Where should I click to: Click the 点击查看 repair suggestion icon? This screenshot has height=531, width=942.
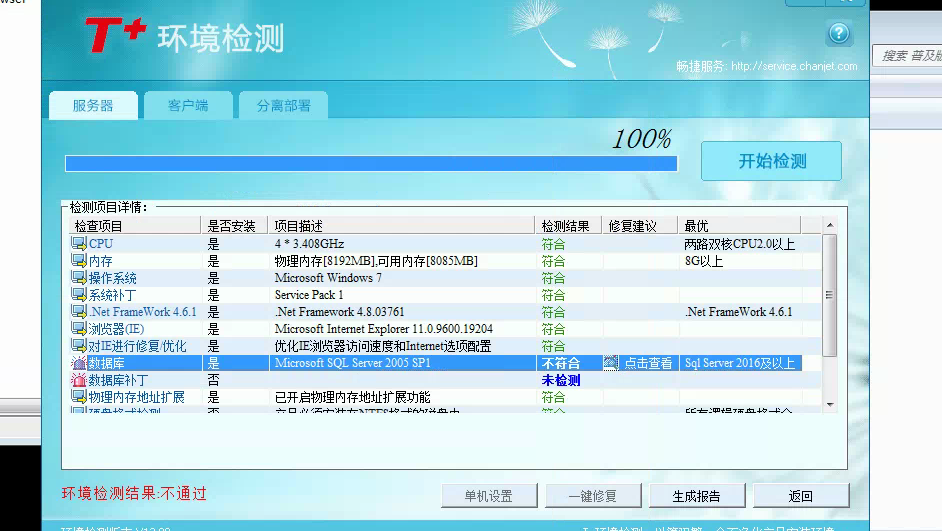coord(611,363)
